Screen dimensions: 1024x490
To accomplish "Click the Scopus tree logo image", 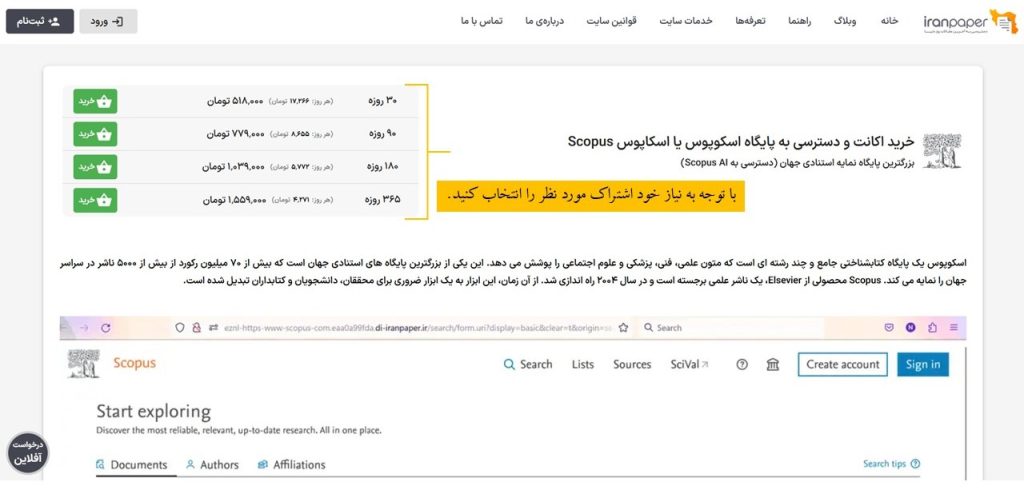I will coord(84,364).
